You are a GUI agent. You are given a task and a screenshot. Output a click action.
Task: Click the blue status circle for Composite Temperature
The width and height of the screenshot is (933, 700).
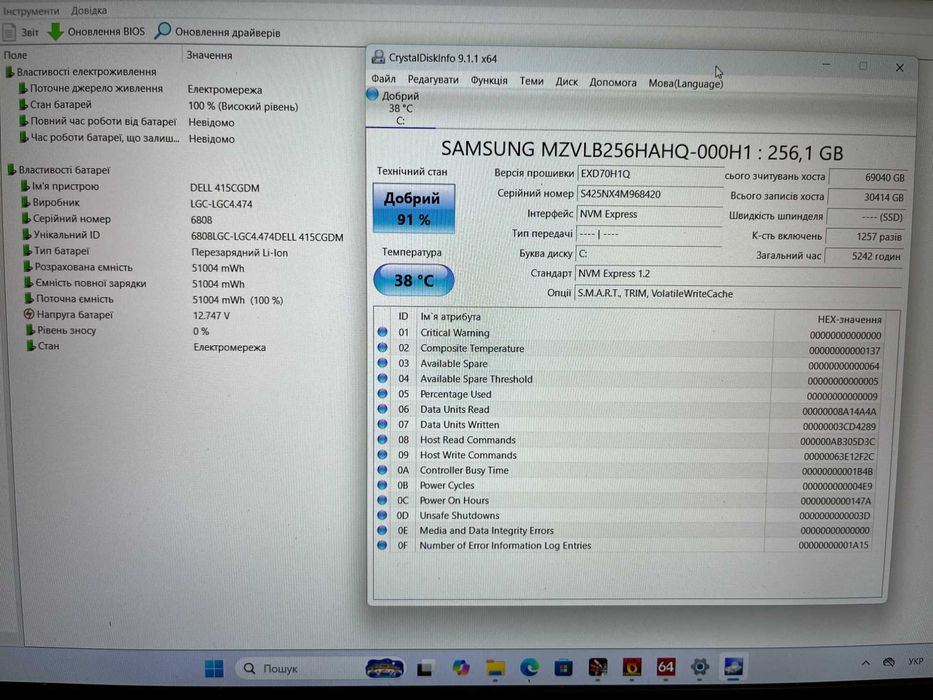pos(383,348)
